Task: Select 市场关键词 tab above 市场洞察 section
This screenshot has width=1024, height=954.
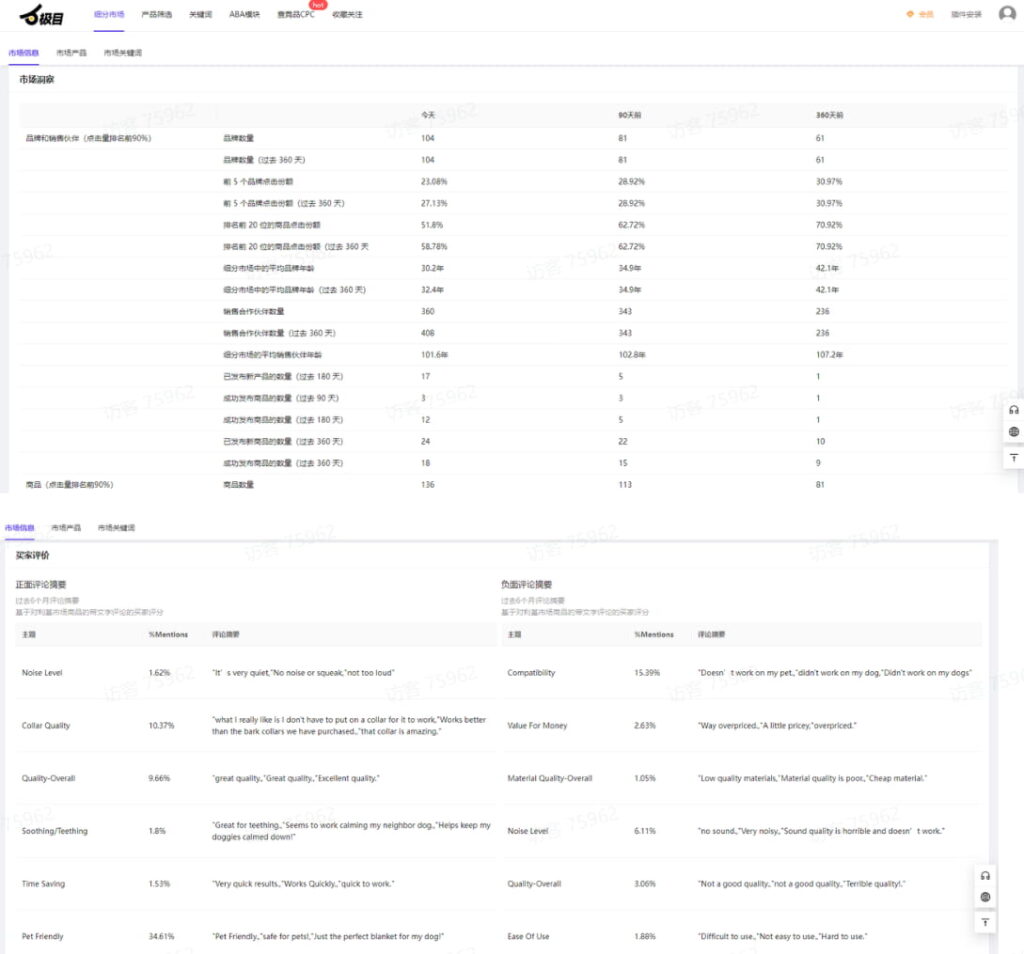Action: tap(122, 52)
